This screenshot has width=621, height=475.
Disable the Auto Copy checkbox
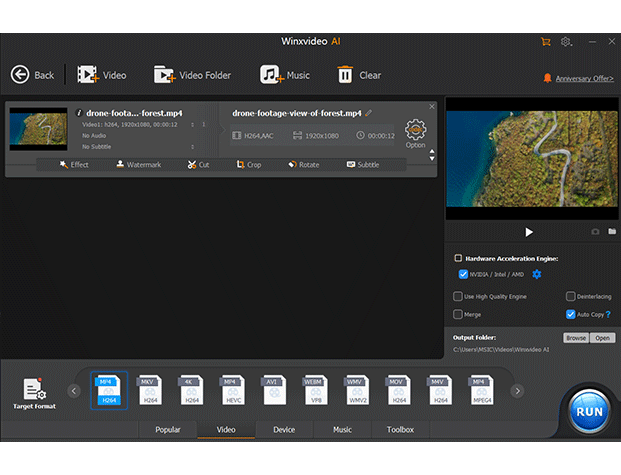(571, 314)
